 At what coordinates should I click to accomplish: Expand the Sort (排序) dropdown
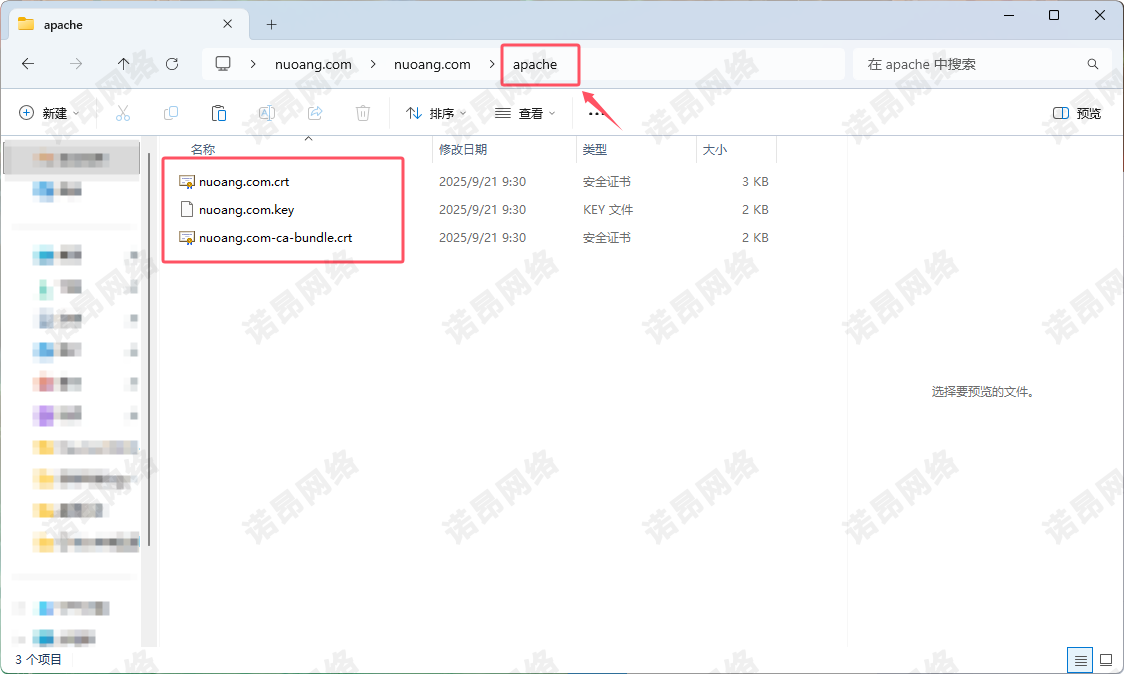coord(436,114)
